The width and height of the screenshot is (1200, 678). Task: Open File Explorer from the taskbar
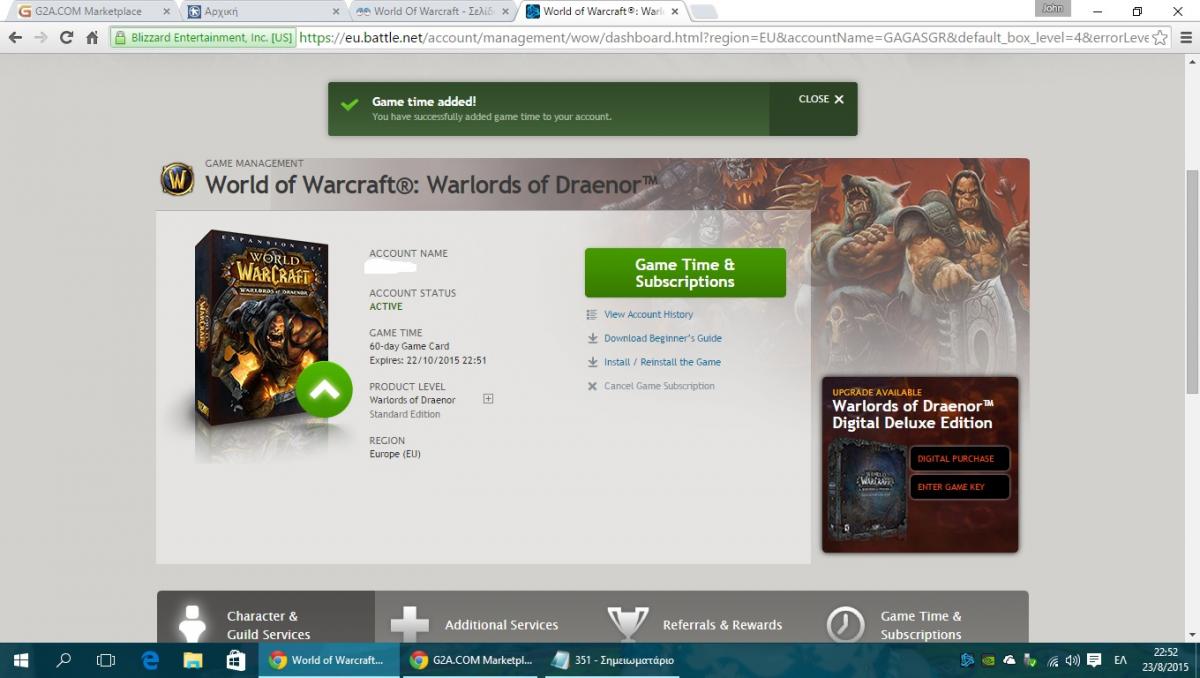193,660
